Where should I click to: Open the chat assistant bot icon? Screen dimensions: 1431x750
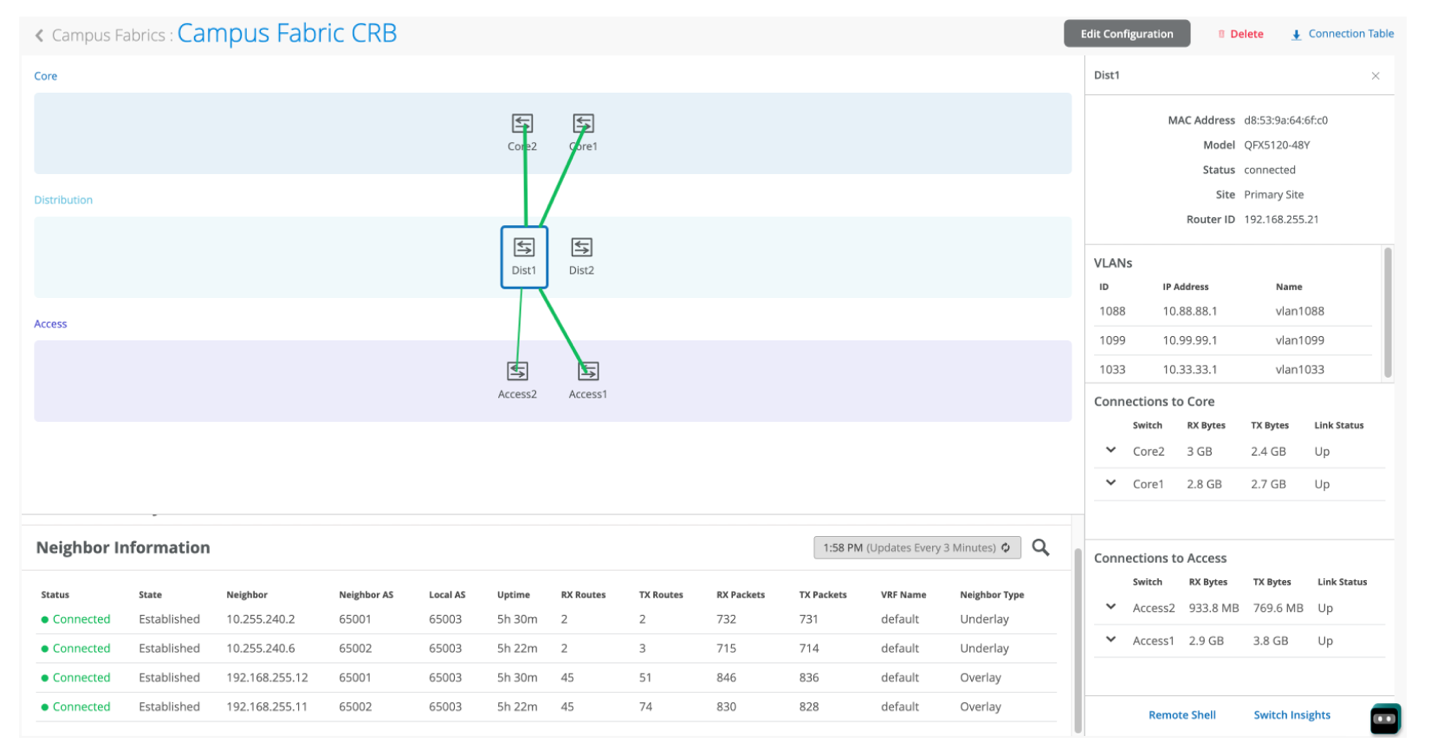(1385, 718)
